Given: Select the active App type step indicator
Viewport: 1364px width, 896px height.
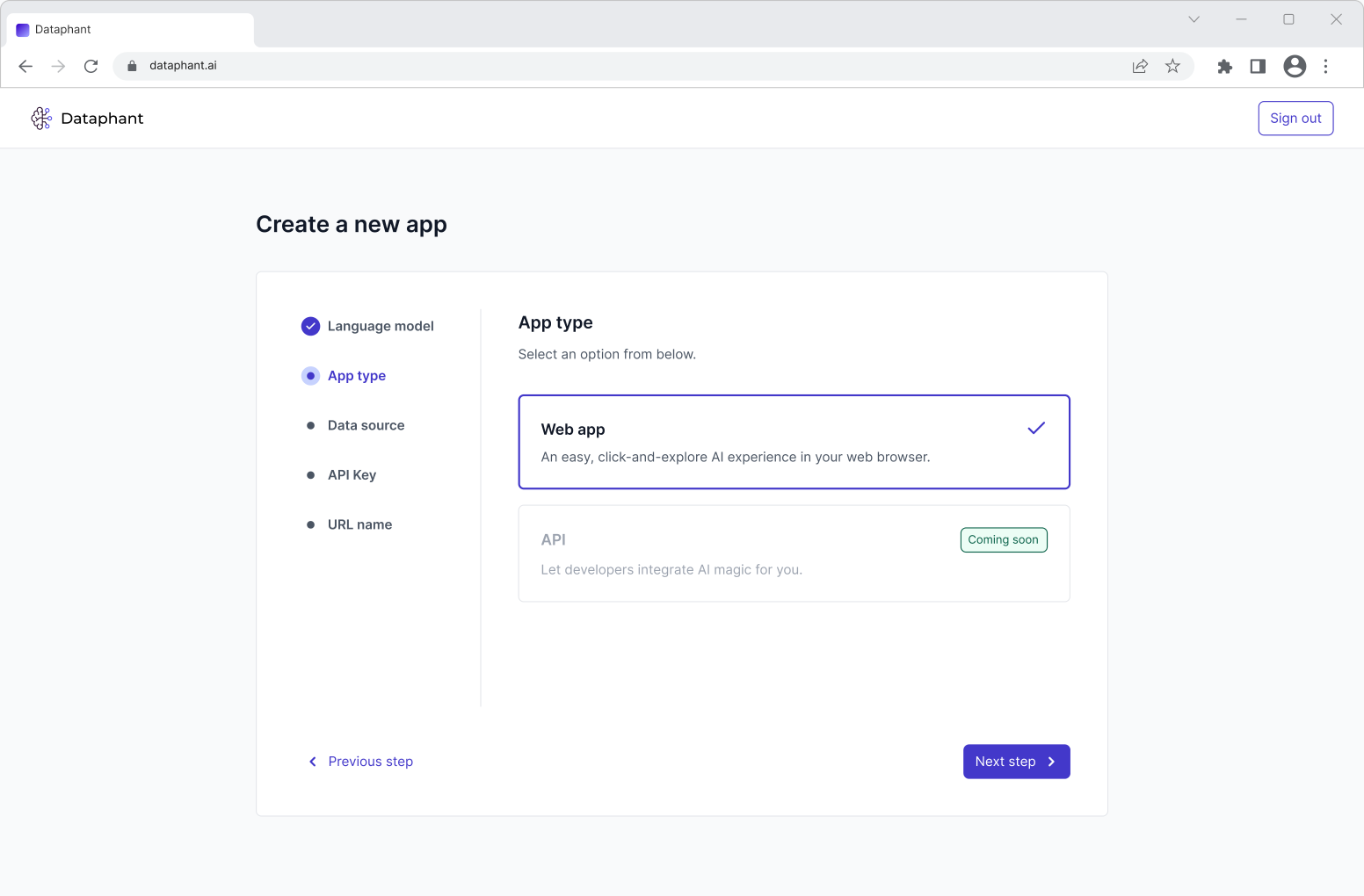Looking at the screenshot, I should point(310,375).
